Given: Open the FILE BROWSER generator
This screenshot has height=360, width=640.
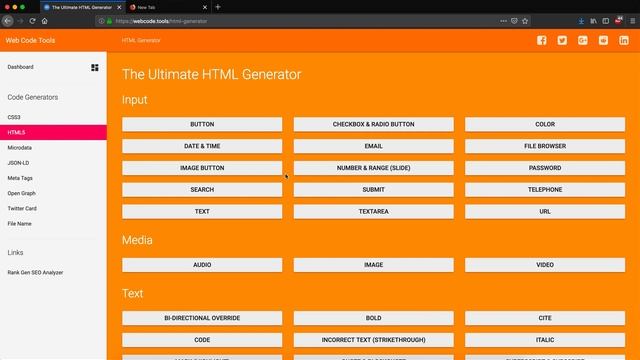Looking at the screenshot, I should (x=545, y=146).
